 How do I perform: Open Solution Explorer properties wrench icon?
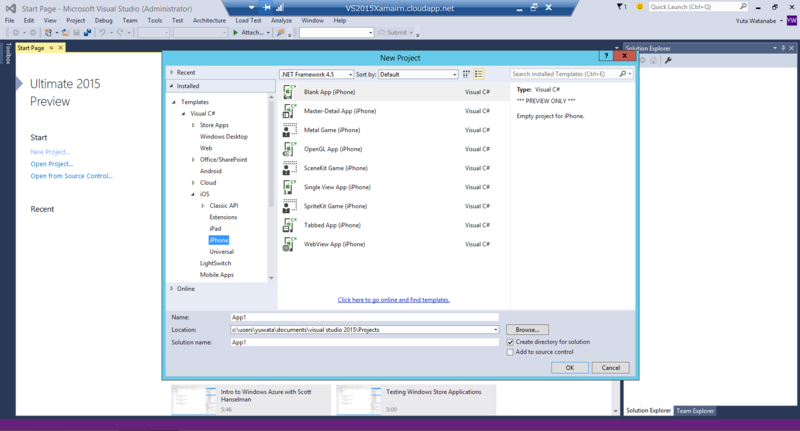click(668, 60)
